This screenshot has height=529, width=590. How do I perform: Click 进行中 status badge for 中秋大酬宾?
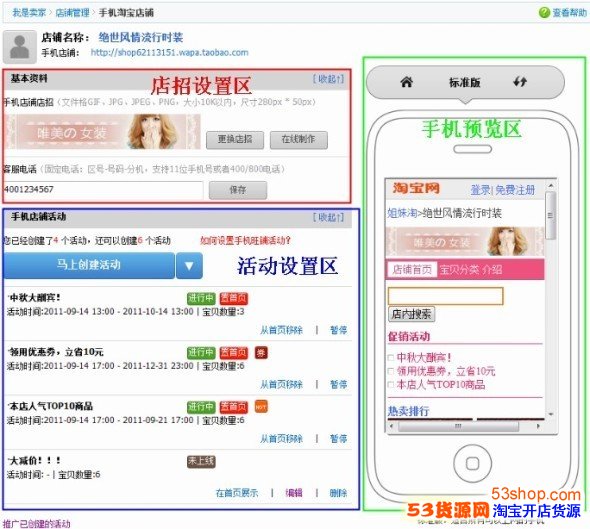point(201,298)
